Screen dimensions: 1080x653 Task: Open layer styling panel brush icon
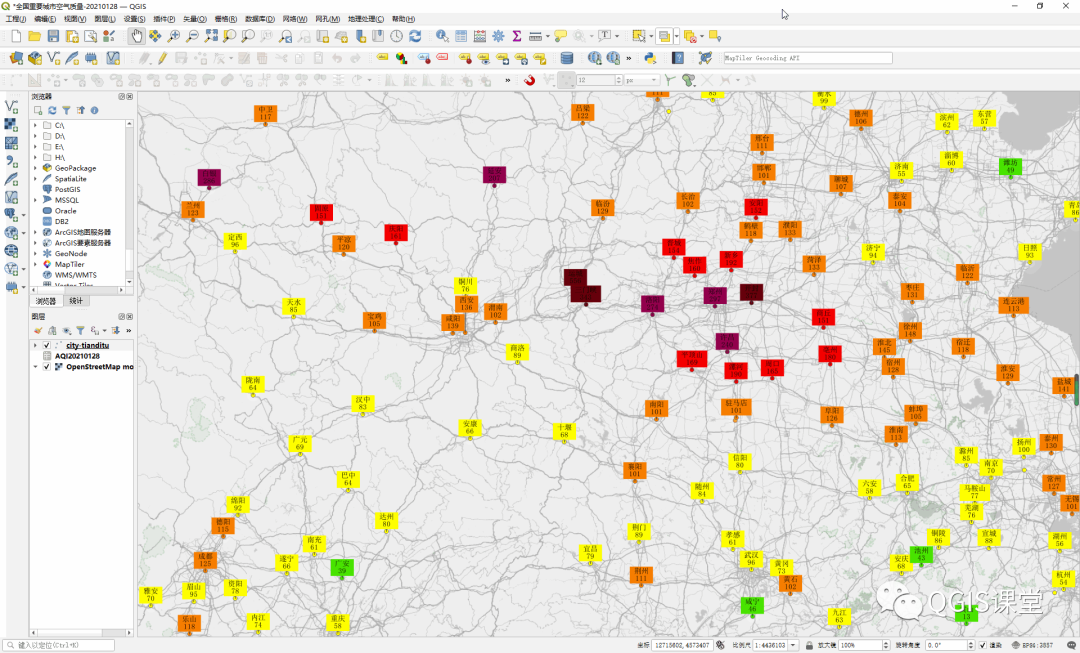point(38,331)
